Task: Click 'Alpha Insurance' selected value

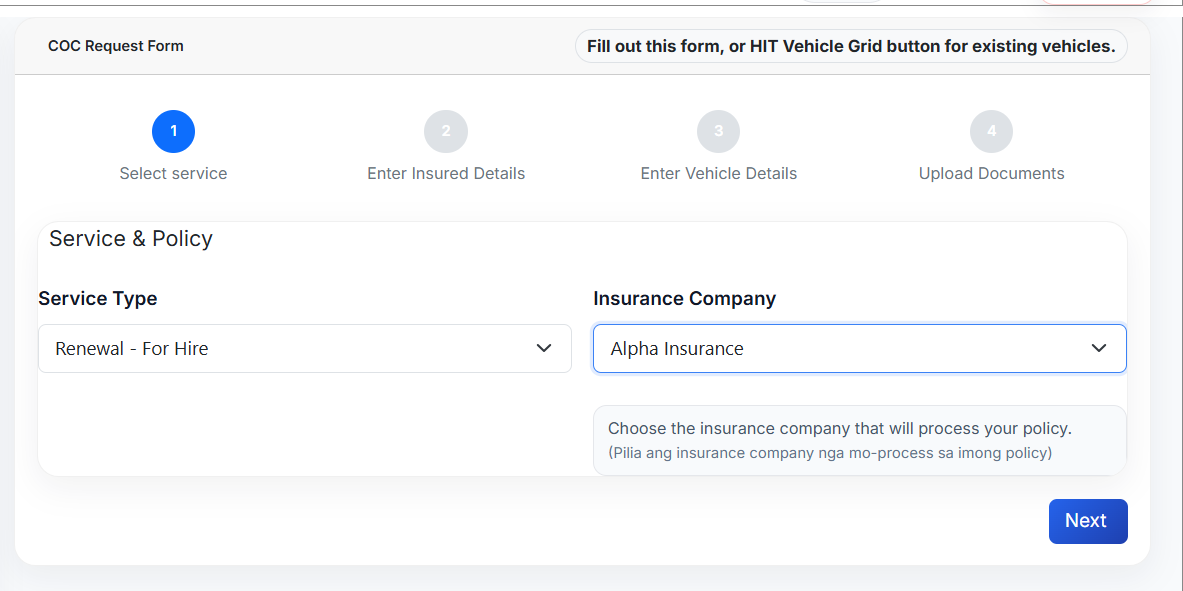Action: pos(677,349)
